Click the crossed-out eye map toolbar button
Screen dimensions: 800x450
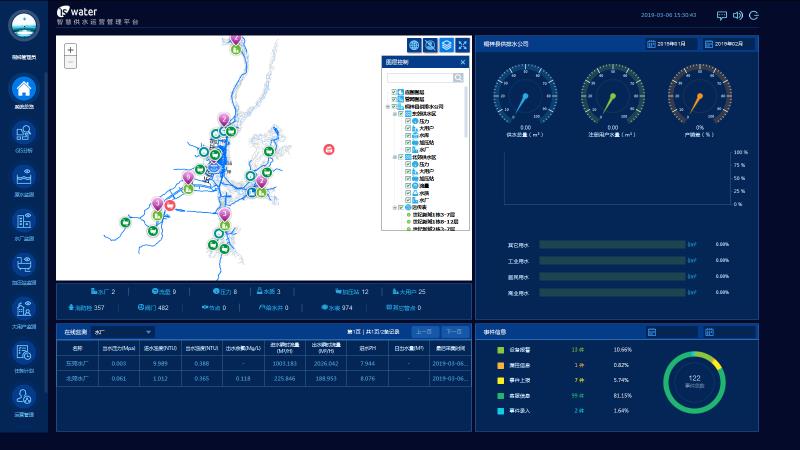coord(430,45)
